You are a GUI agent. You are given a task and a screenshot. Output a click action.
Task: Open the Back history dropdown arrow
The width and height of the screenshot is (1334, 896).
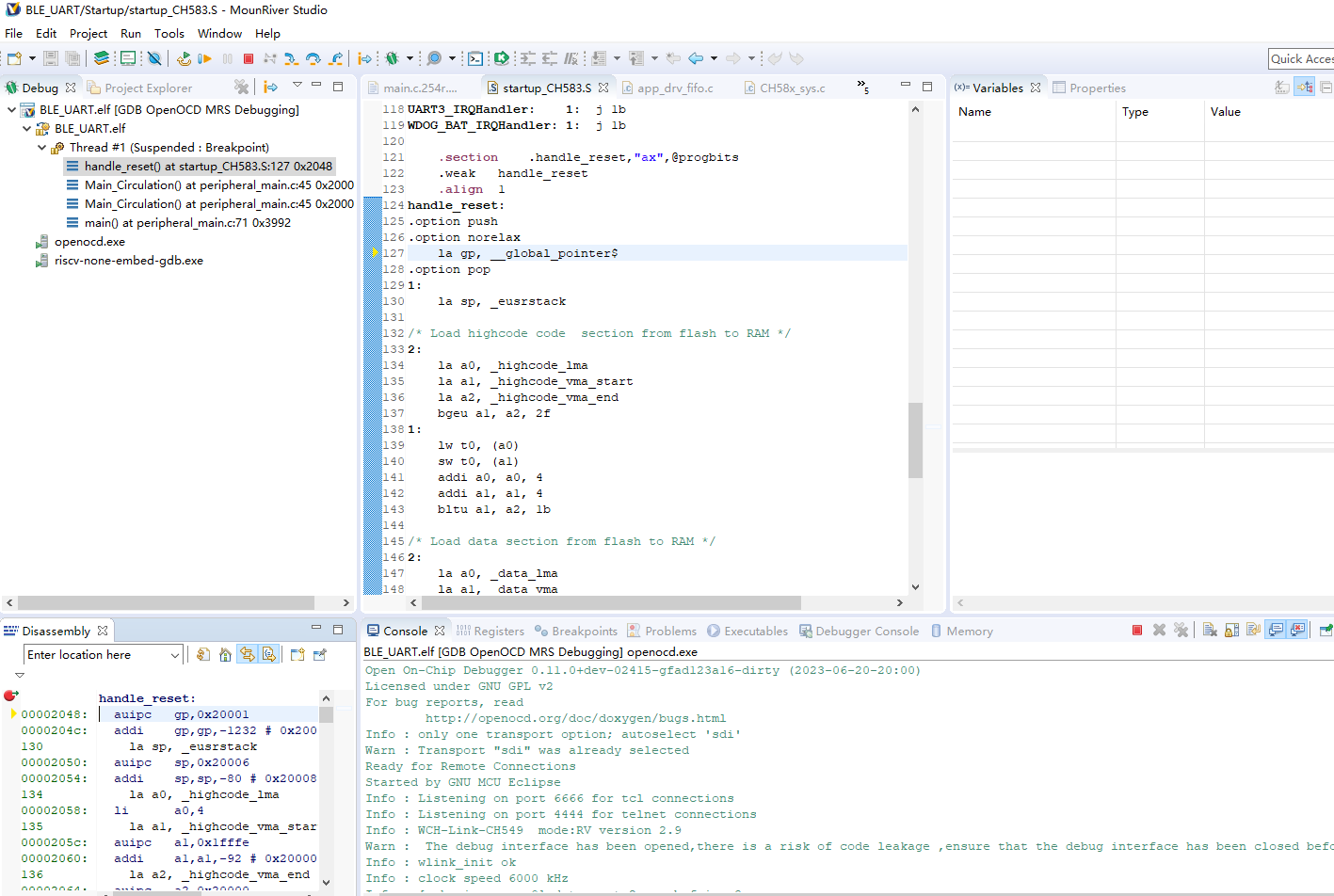[x=714, y=58]
